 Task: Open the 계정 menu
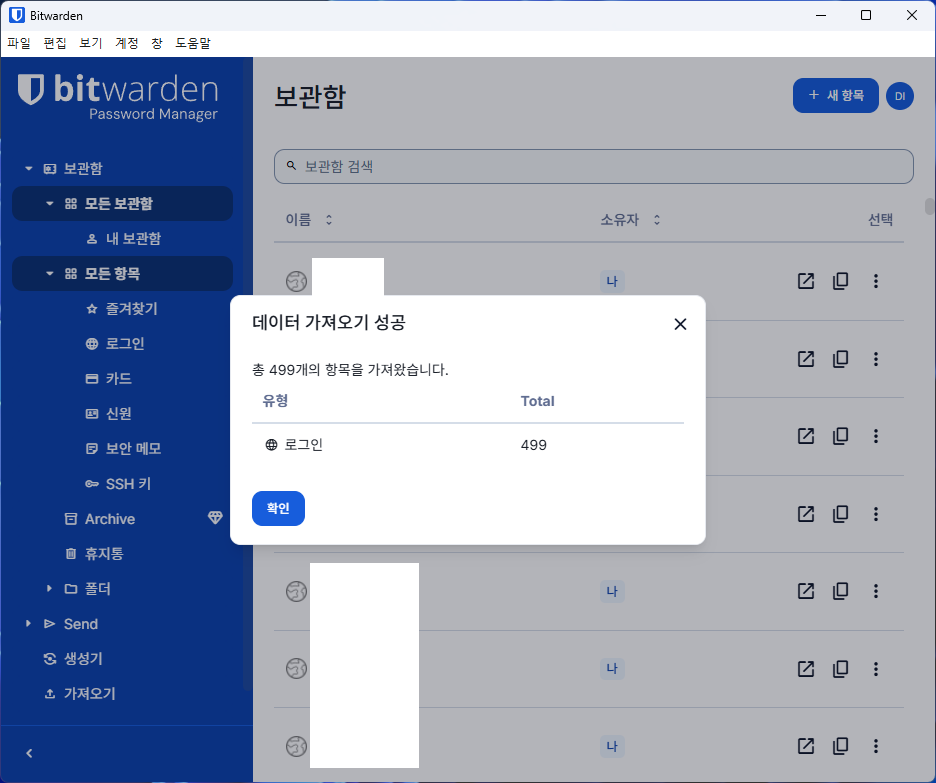pyautogui.click(x=127, y=43)
